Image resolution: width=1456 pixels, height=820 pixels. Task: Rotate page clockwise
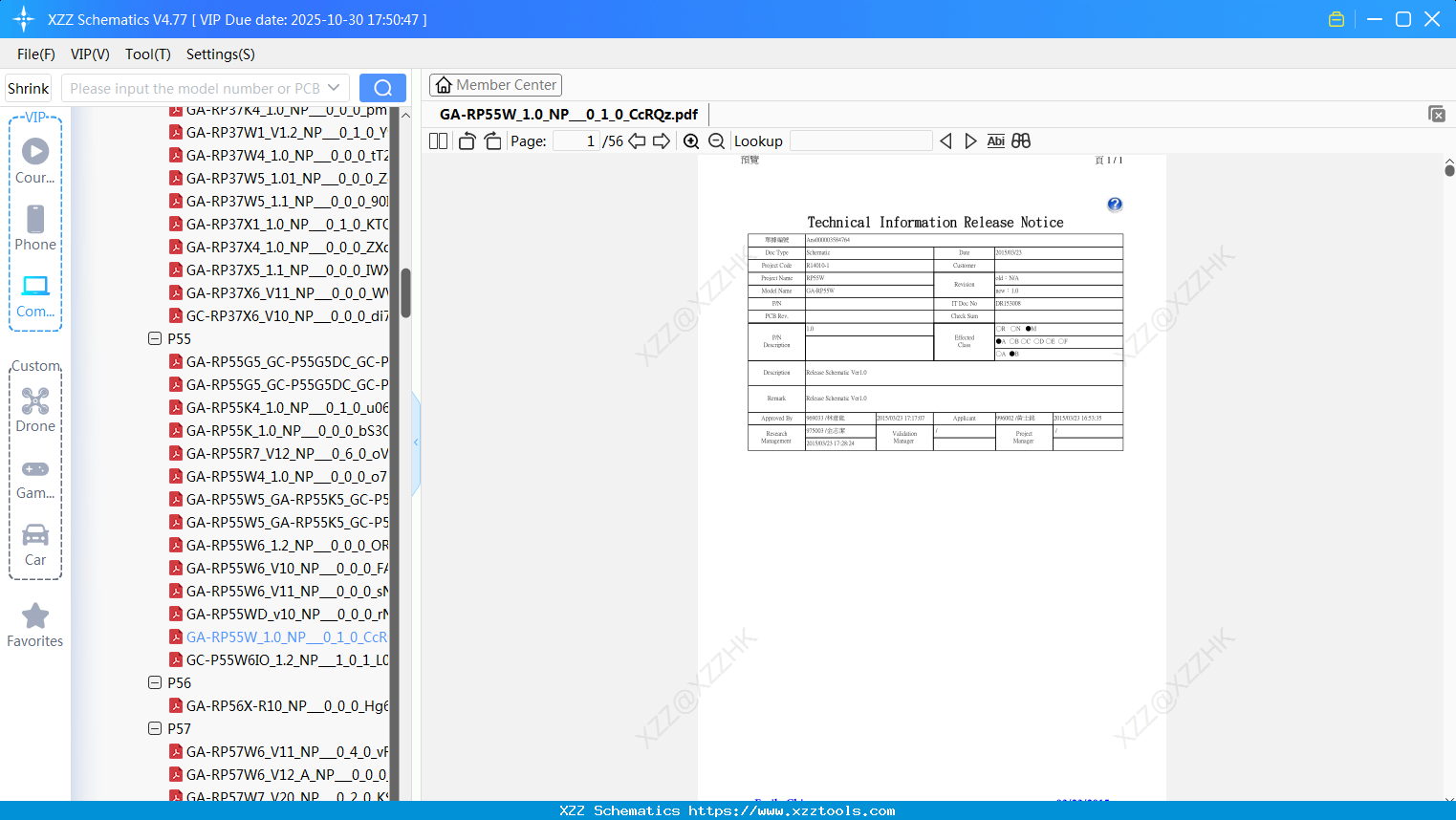pos(492,141)
